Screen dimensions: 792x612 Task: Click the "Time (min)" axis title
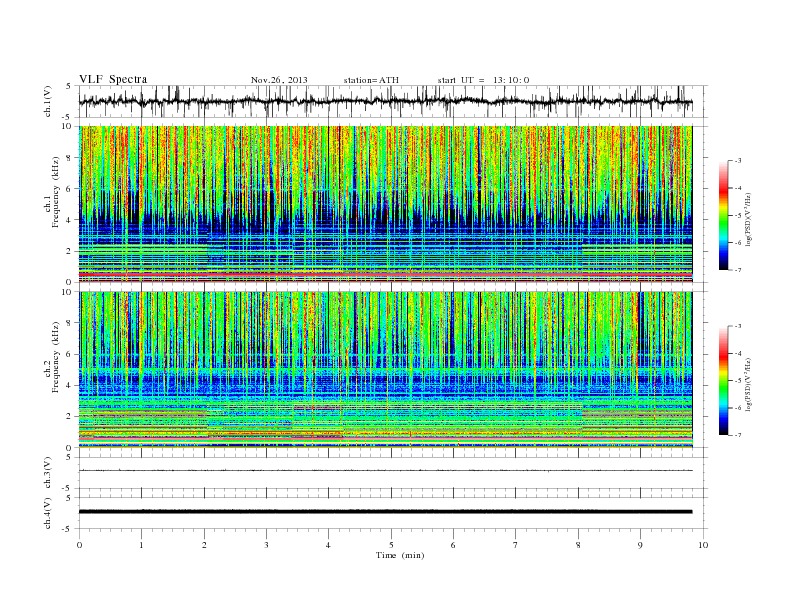click(400, 555)
